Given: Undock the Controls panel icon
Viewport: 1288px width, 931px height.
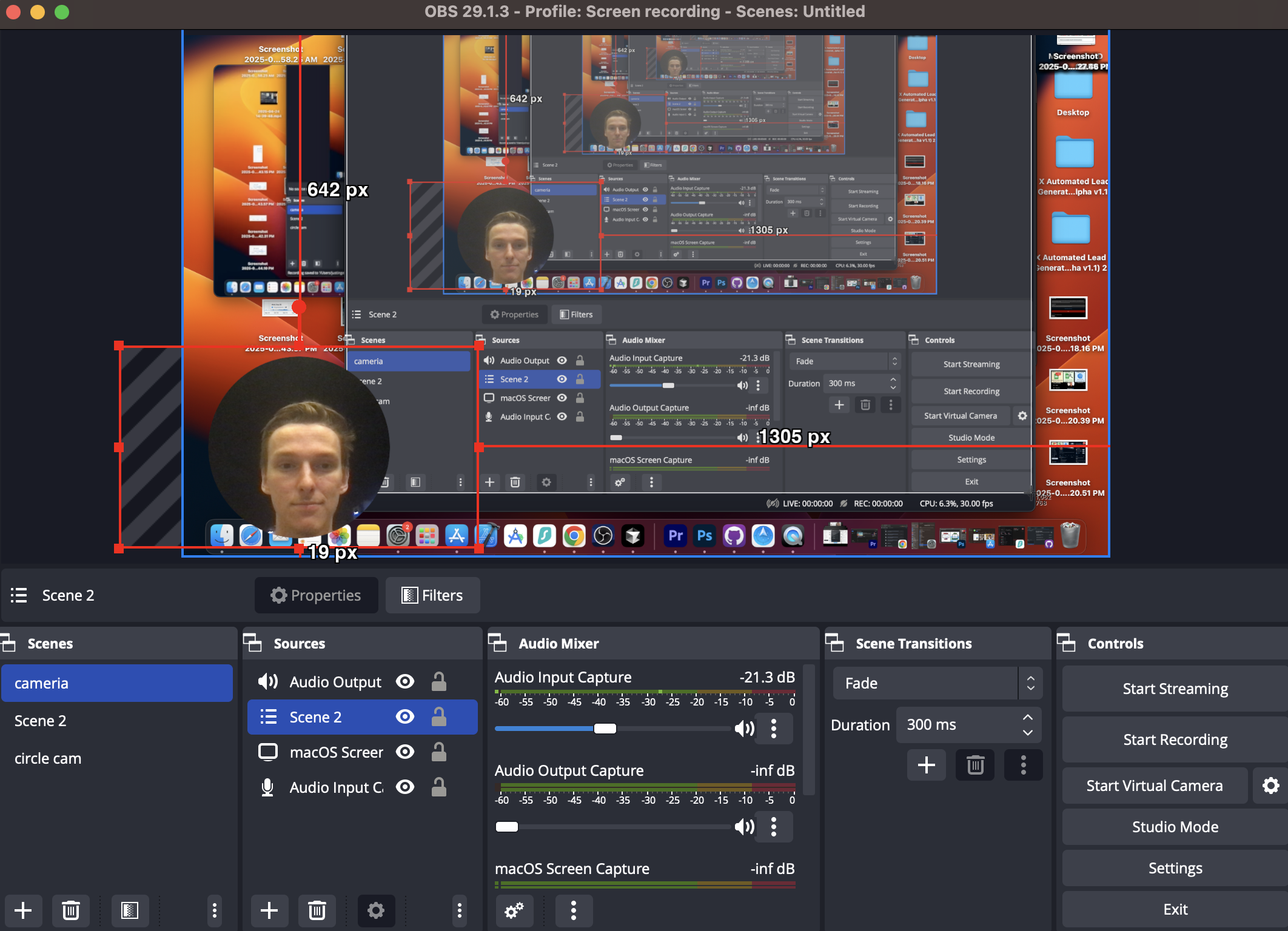Looking at the screenshot, I should [x=1067, y=643].
